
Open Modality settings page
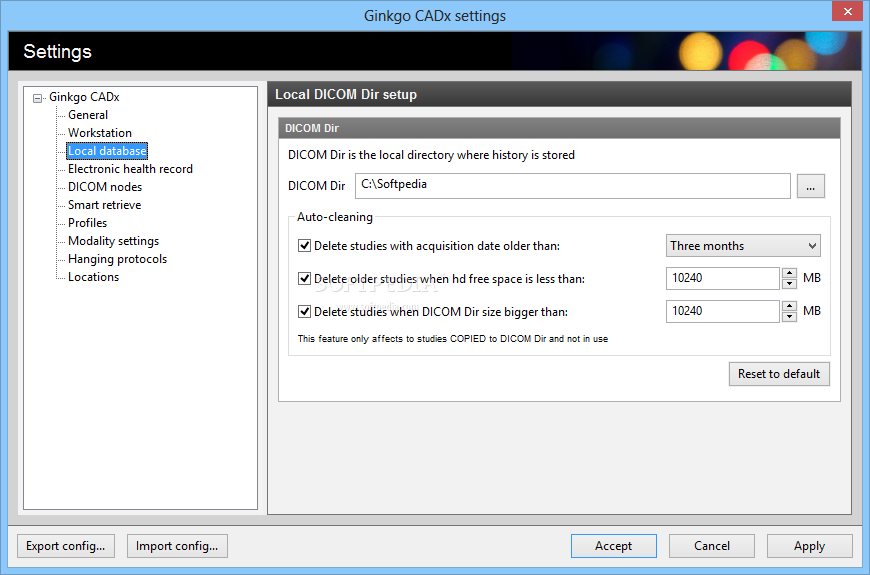pyautogui.click(x=113, y=241)
